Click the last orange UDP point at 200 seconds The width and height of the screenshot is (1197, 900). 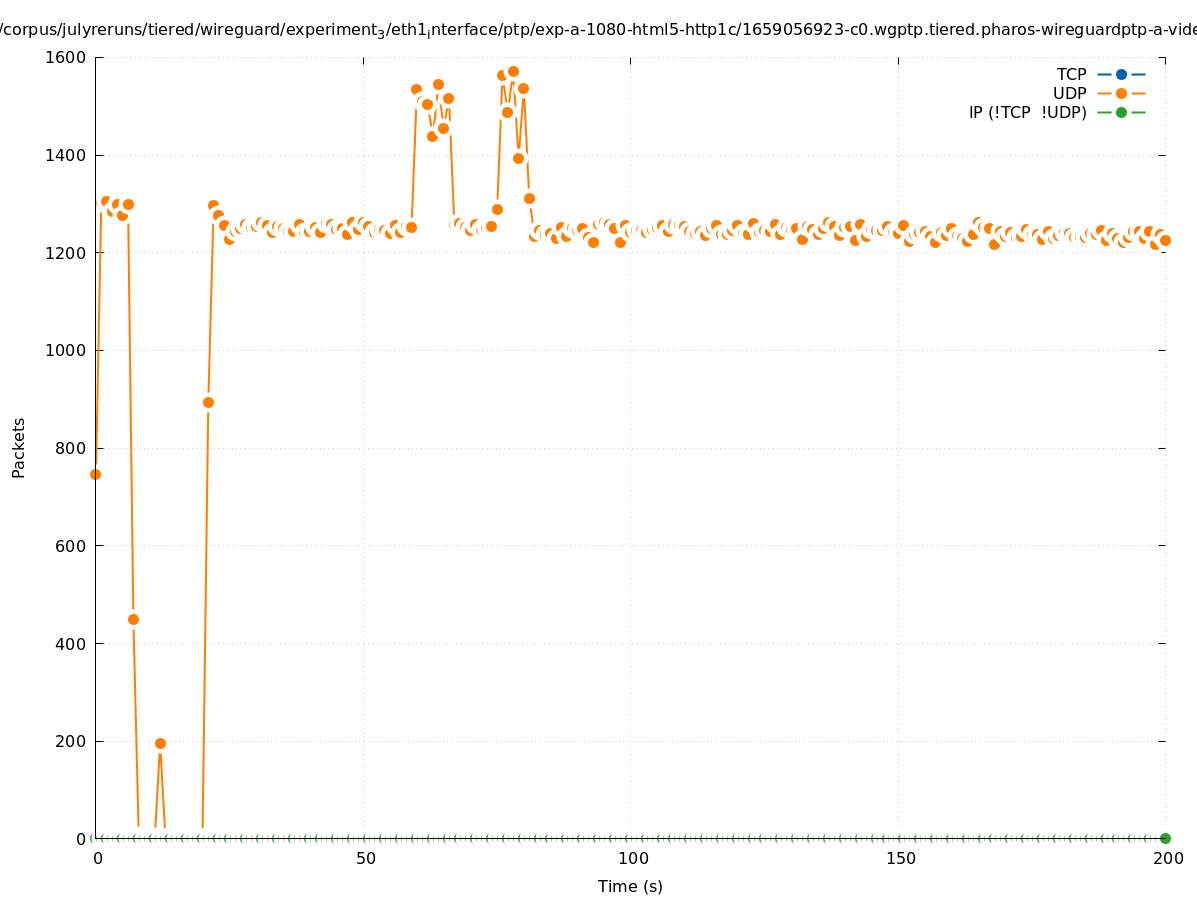coord(1165,240)
